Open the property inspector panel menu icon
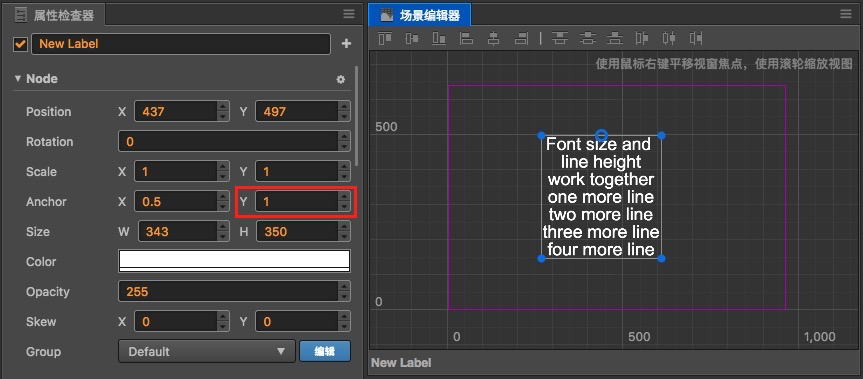This screenshot has width=863, height=379. point(349,14)
